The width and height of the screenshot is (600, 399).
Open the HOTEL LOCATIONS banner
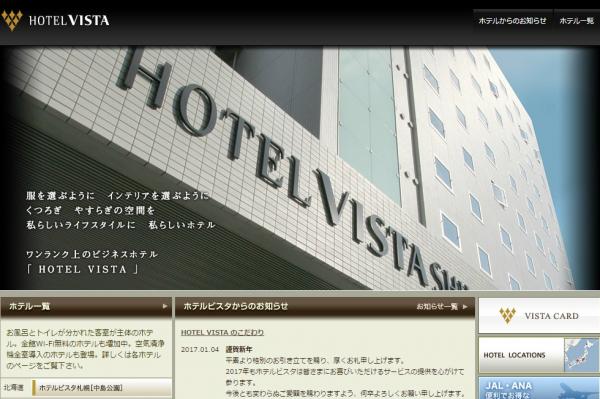[x=539, y=355]
